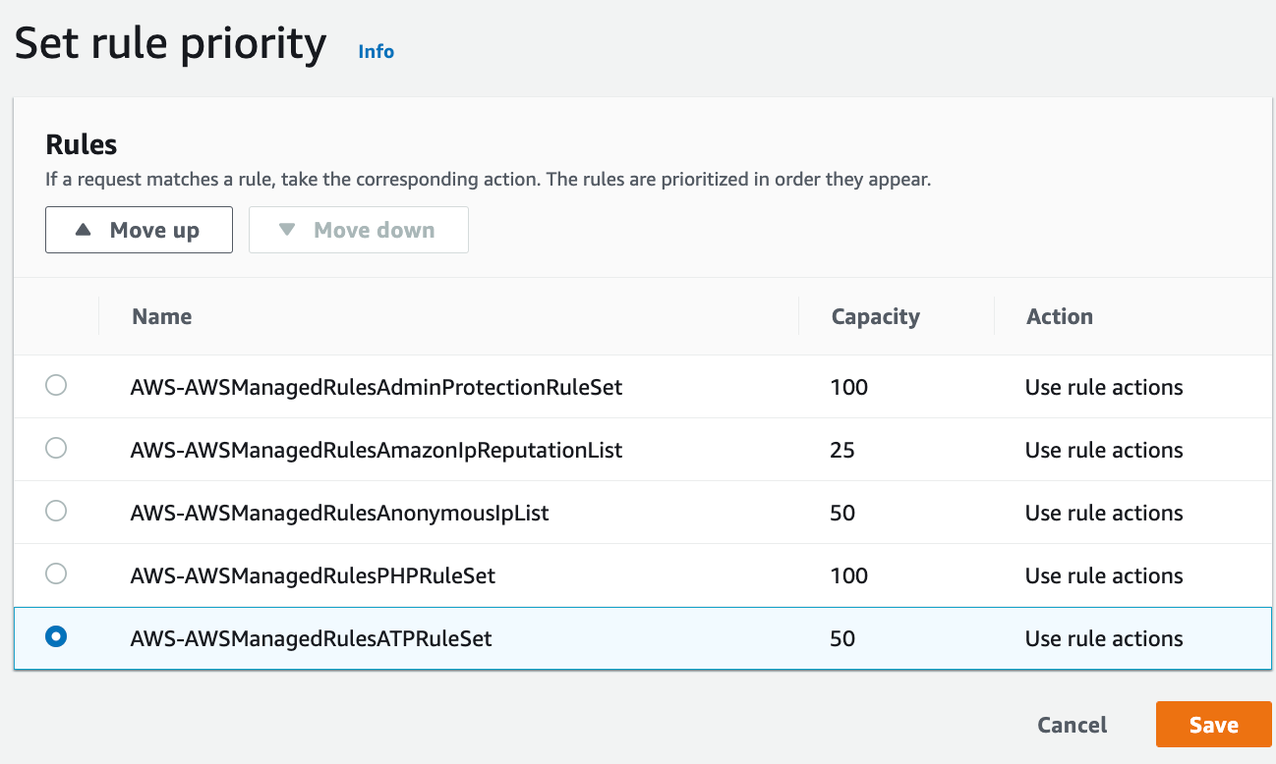The width and height of the screenshot is (1276, 764).
Task: Select the PHPRuleSet radio button
Action: tap(56, 574)
